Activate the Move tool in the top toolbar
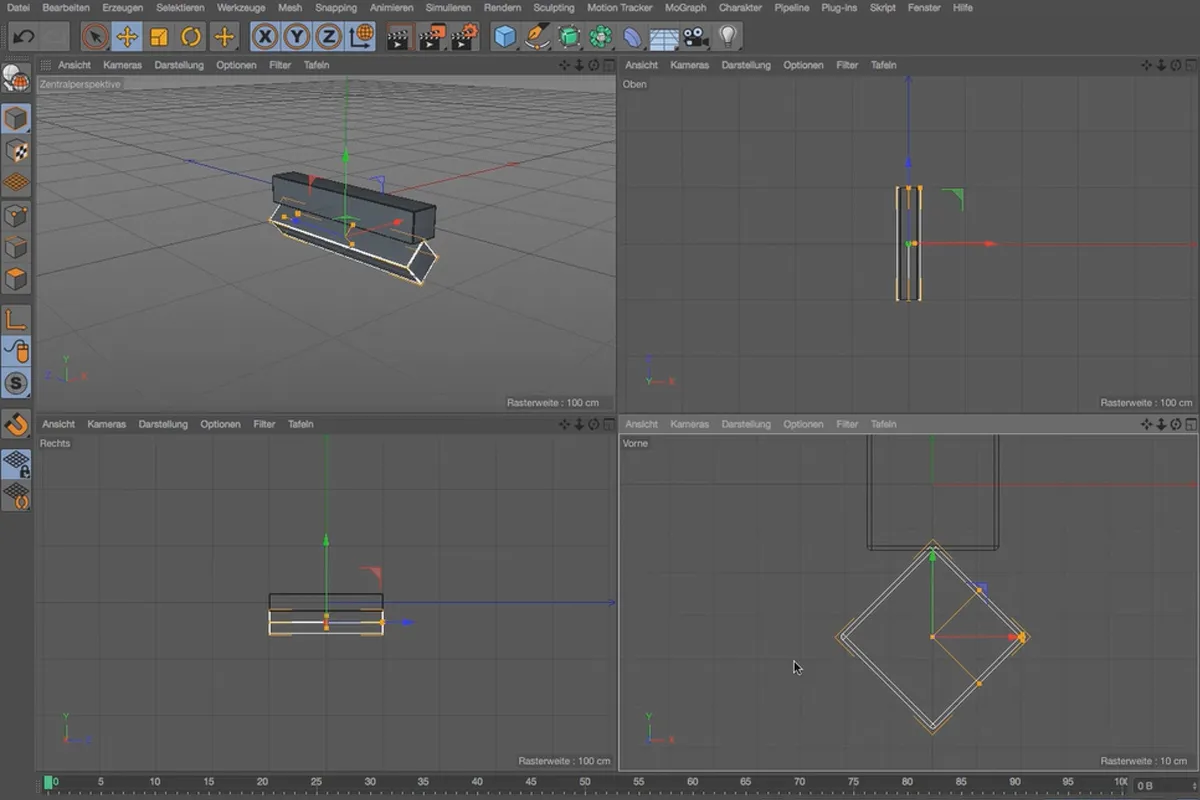 (127, 38)
